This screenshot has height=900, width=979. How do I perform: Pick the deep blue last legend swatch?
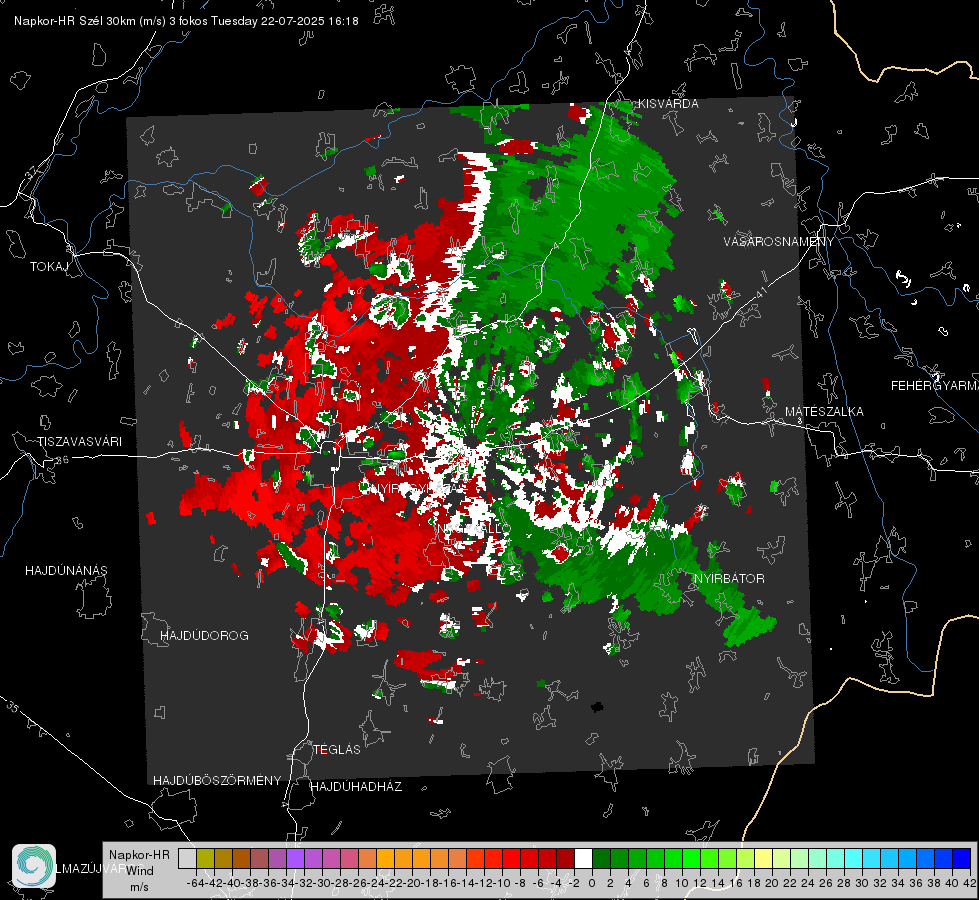(961, 858)
